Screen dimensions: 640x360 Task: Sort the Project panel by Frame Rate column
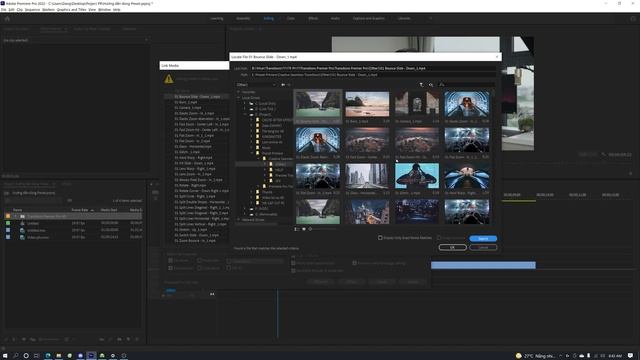pos(80,210)
